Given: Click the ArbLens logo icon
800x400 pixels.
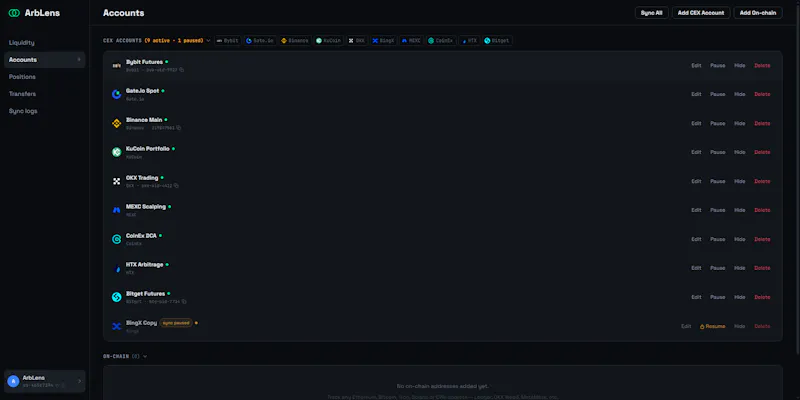Looking at the screenshot, I should [14, 13].
